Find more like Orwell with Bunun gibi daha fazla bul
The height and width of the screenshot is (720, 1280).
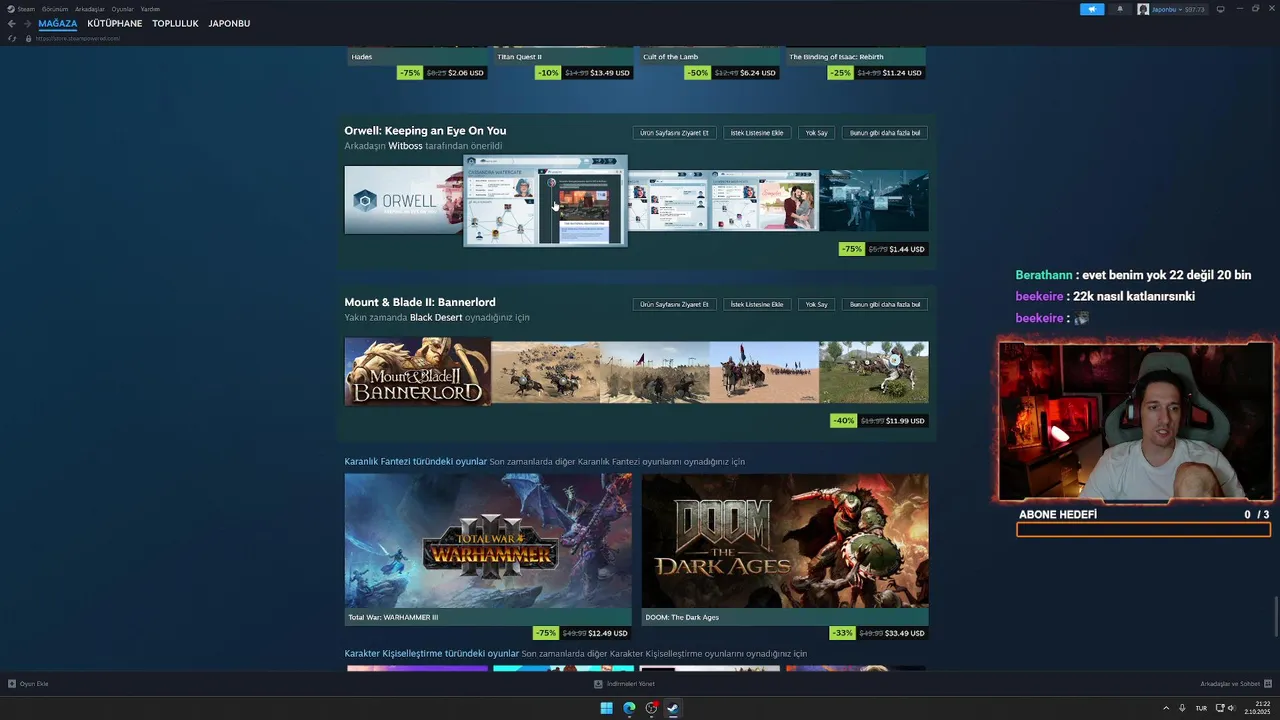tap(886, 133)
